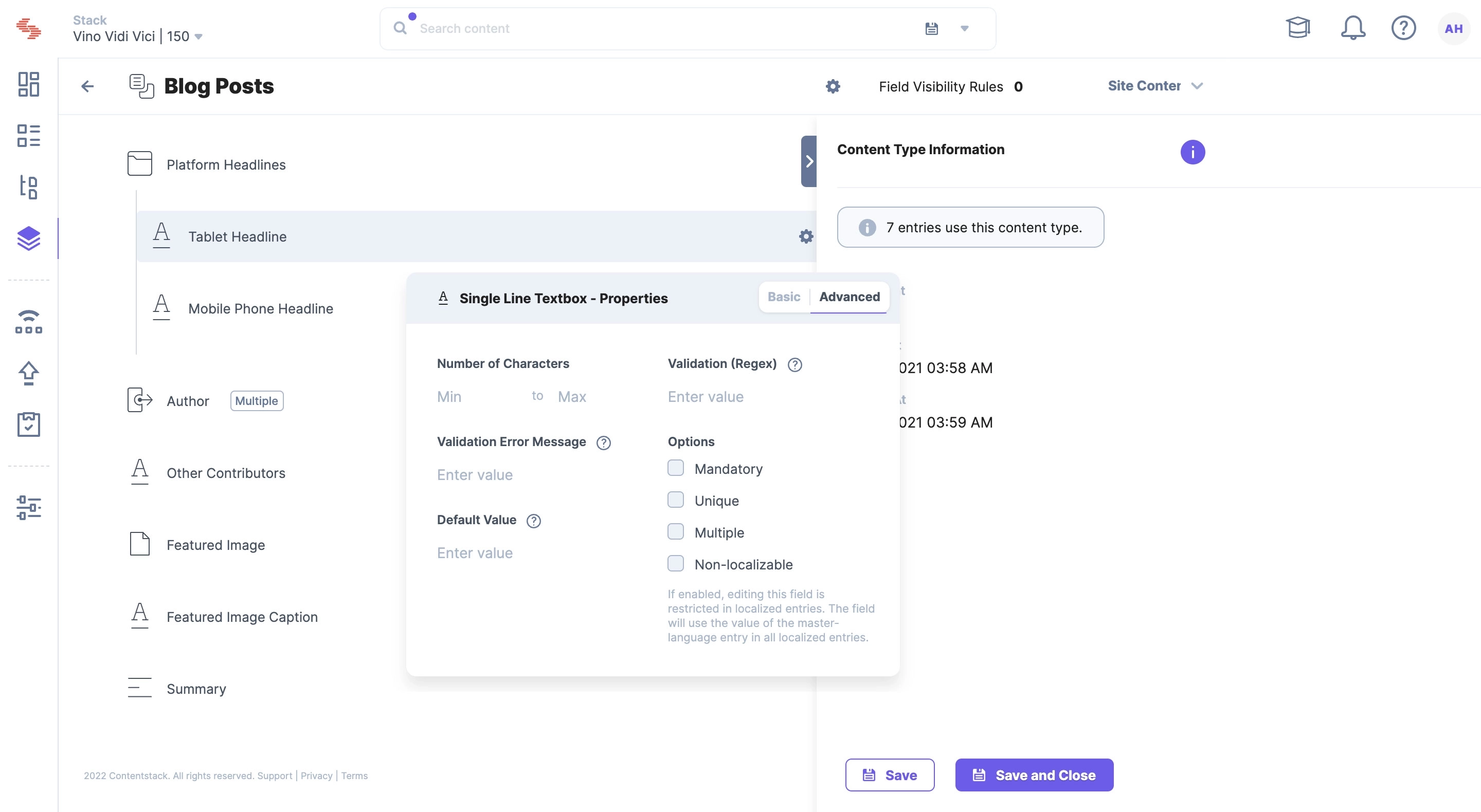This screenshot has width=1481, height=812.
Task: Open the Tablet Headline field settings gear
Action: click(x=806, y=236)
